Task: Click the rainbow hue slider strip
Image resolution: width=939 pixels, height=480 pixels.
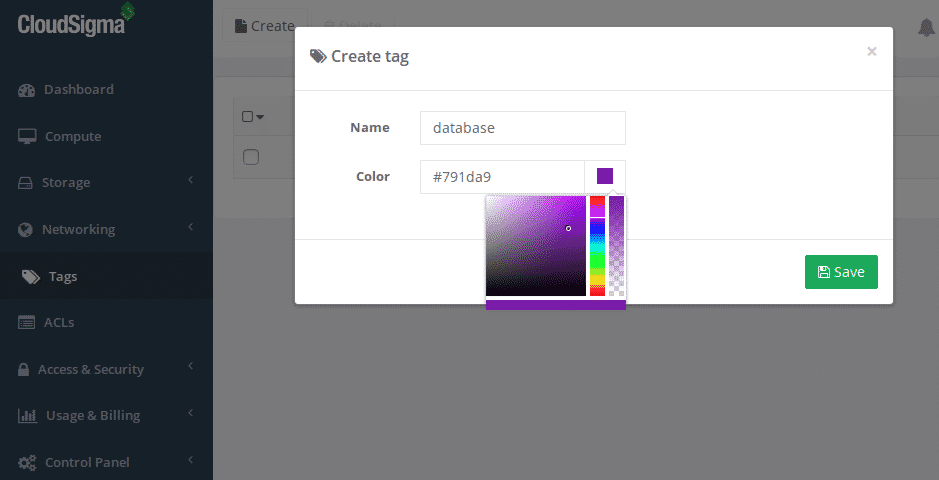Action: point(597,246)
